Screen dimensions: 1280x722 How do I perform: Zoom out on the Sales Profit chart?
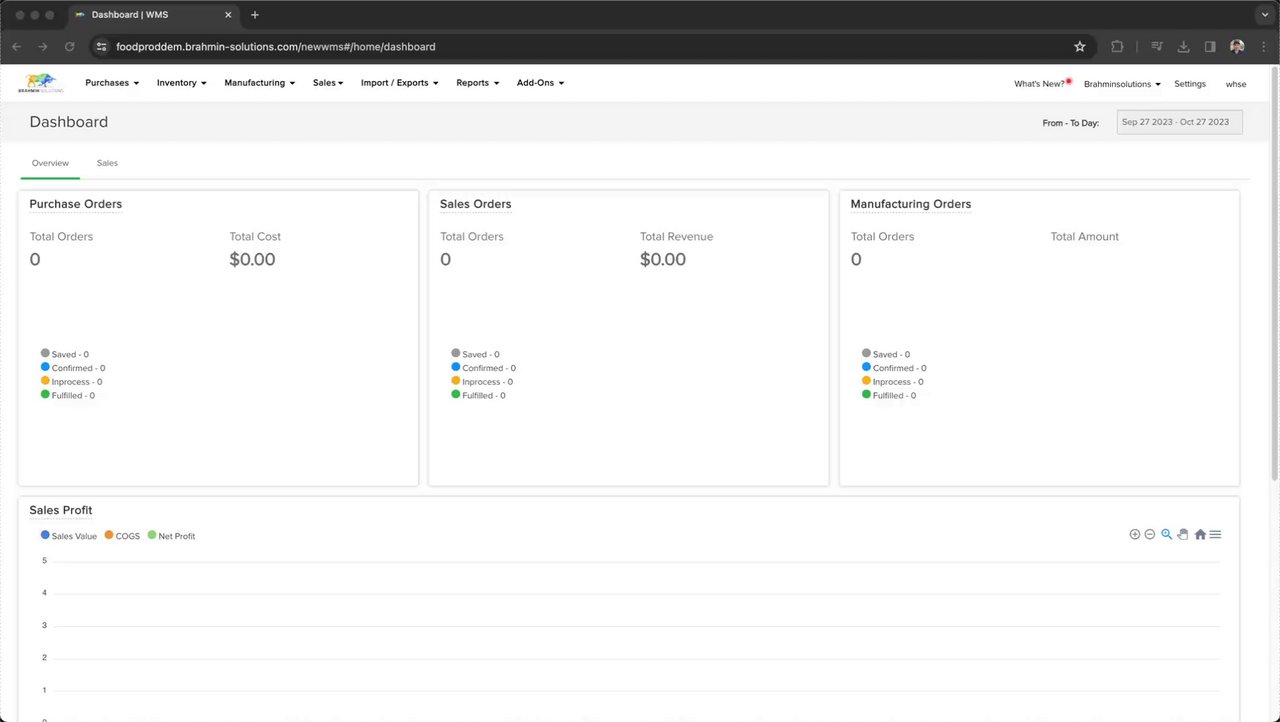1150,534
